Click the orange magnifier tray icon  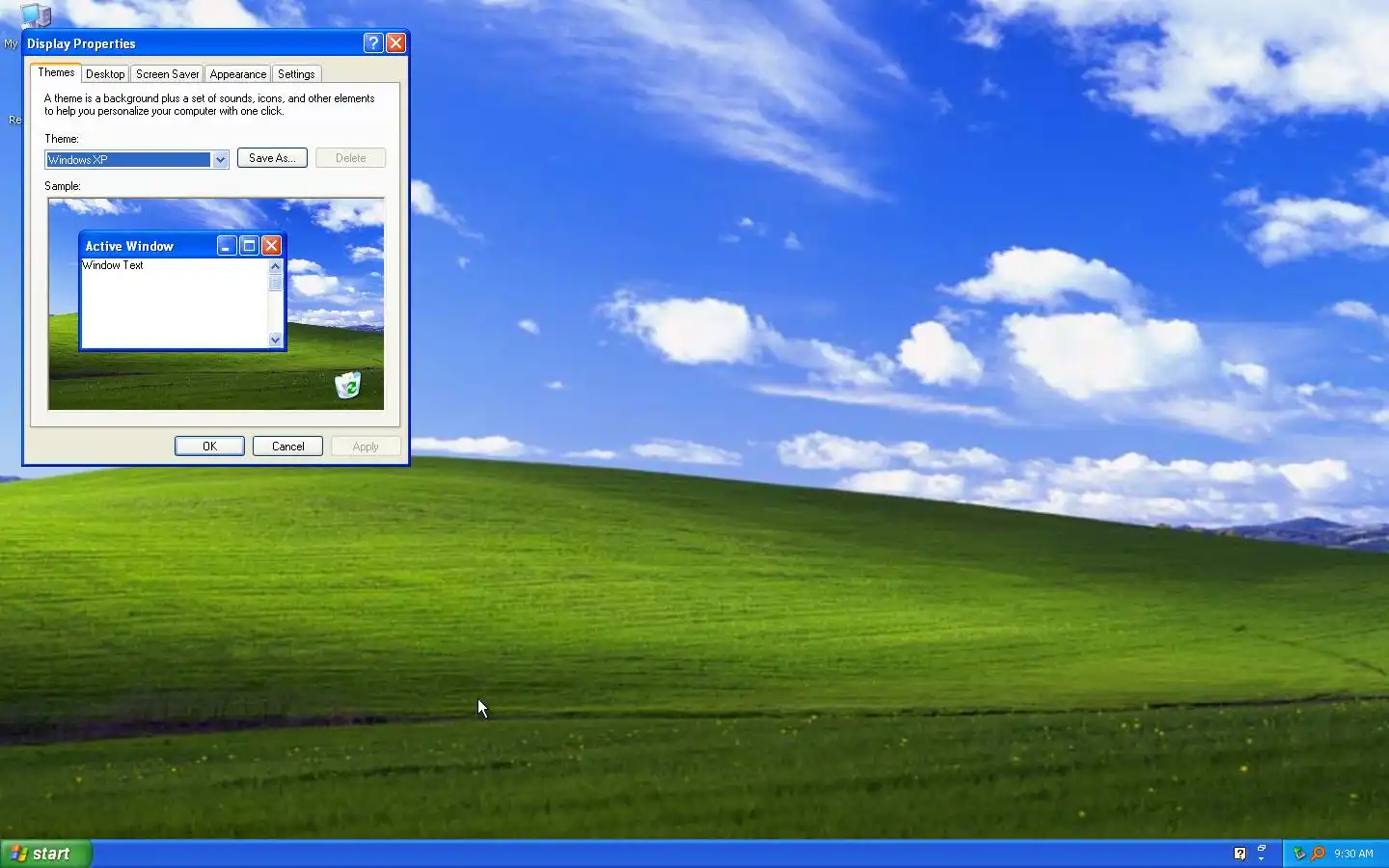[x=1318, y=854]
